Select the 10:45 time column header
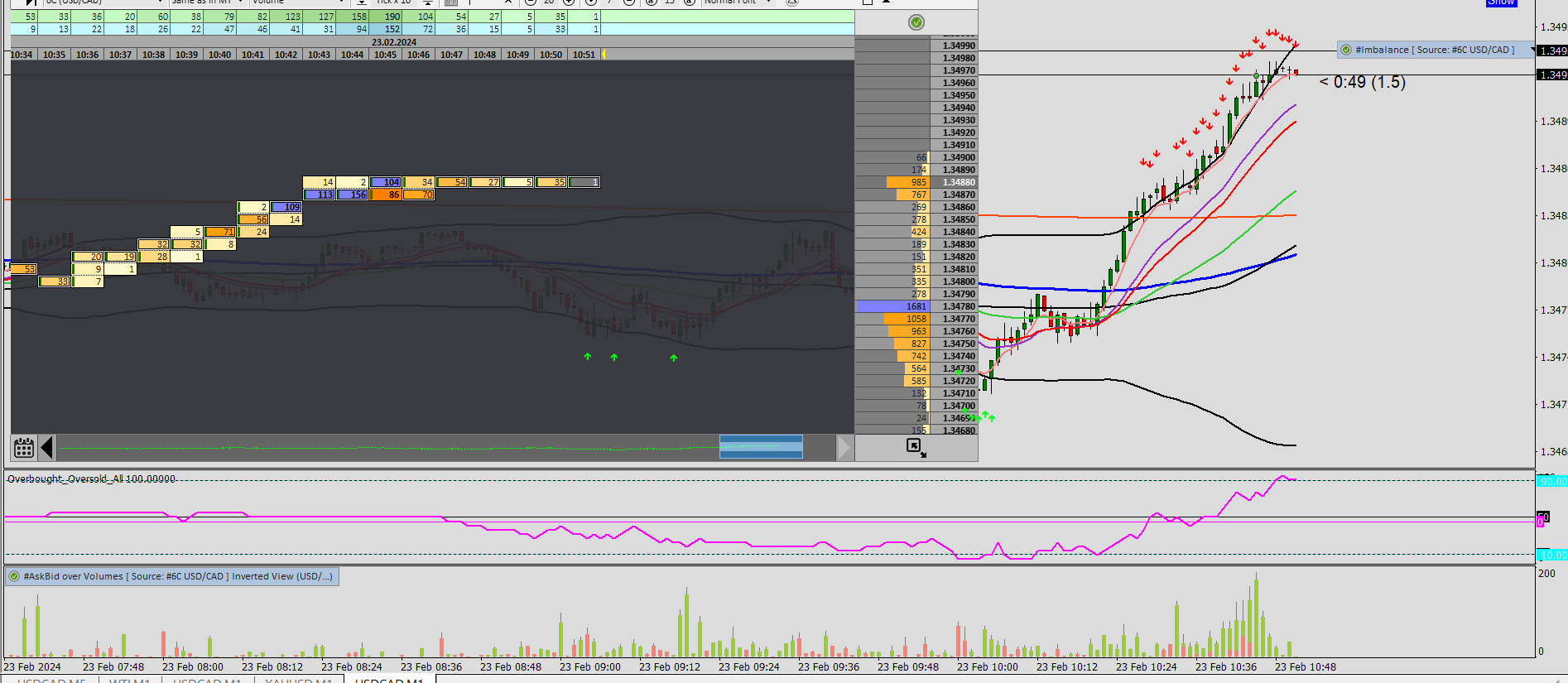Screen dimensions: 1568x683 coord(385,55)
